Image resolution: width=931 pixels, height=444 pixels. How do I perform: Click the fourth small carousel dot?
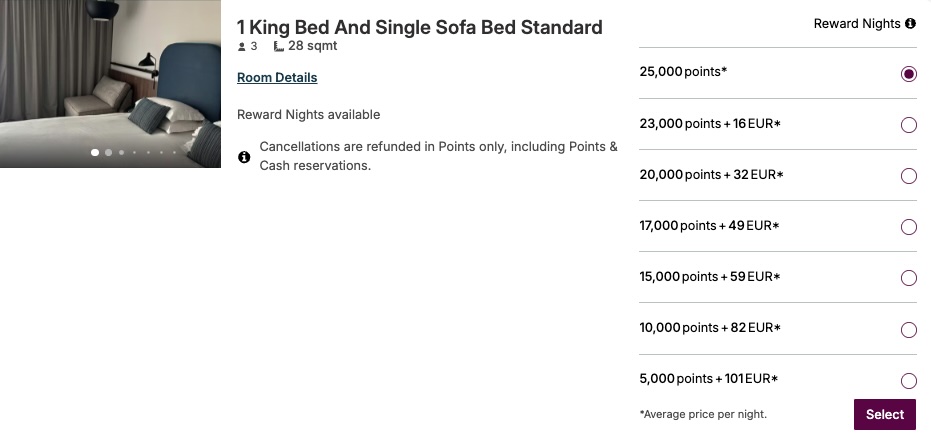coord(135,153)
